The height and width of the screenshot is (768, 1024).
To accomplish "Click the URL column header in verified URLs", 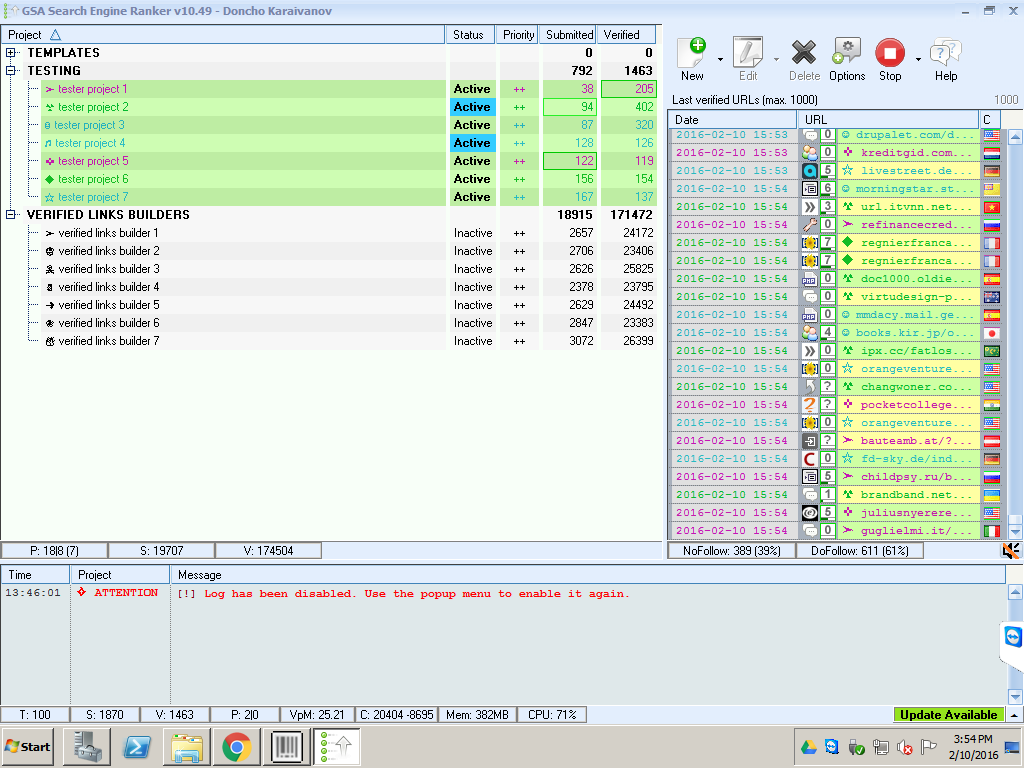I will coord(888,120).
